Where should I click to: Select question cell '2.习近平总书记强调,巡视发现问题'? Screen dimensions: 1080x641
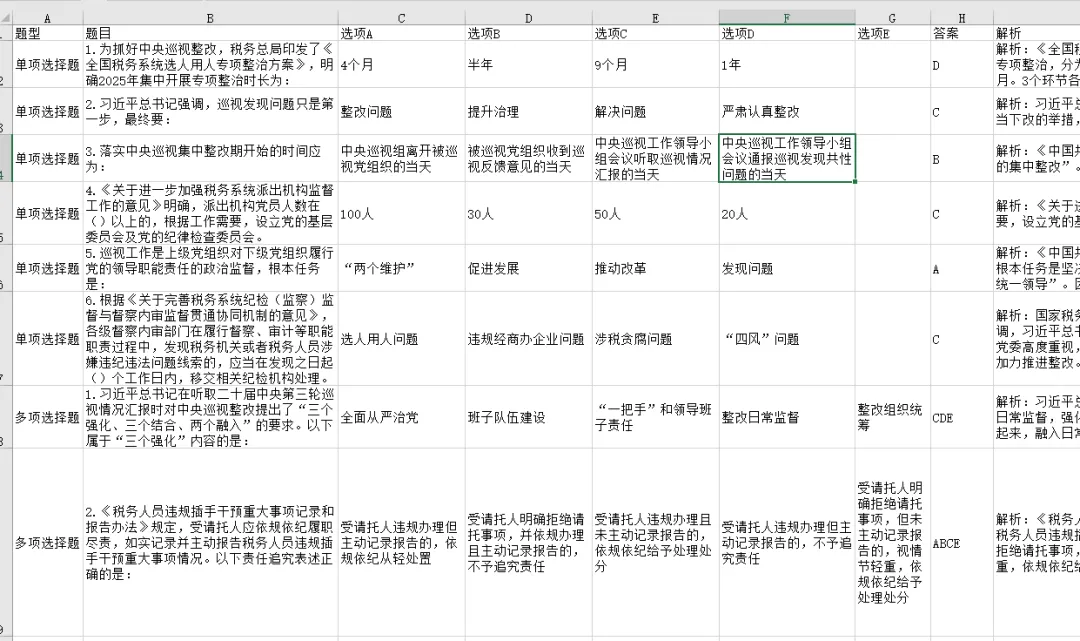(210, 111)
